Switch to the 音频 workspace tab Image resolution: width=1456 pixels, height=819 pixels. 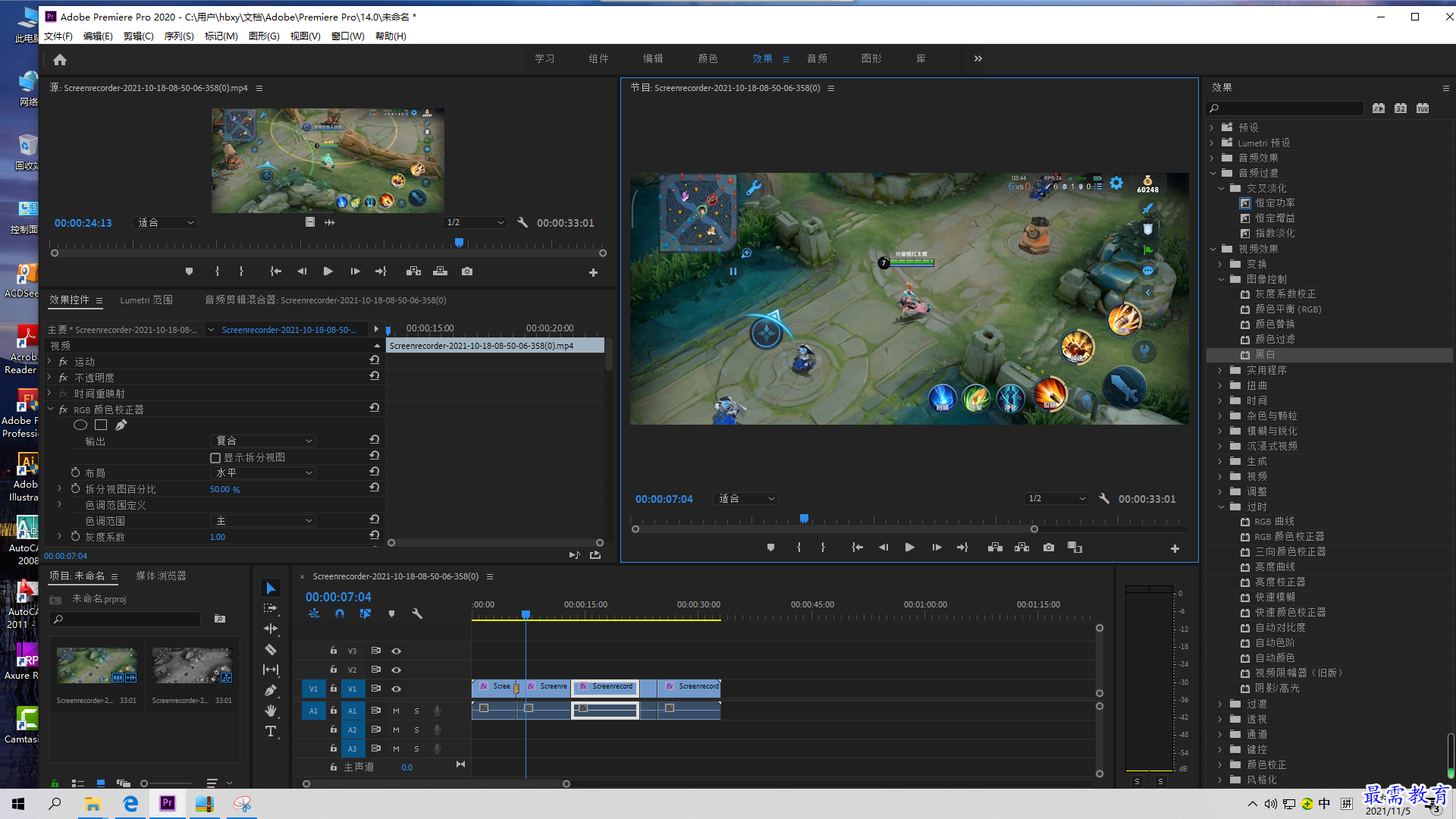tap(817, 59)
